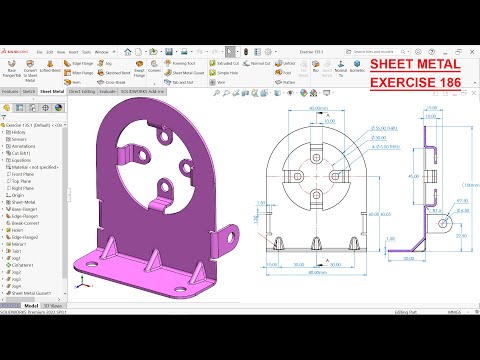The height and width of the screenshot is (360, 480).
Task: Click the Save icon
Action: click(169, 52)
